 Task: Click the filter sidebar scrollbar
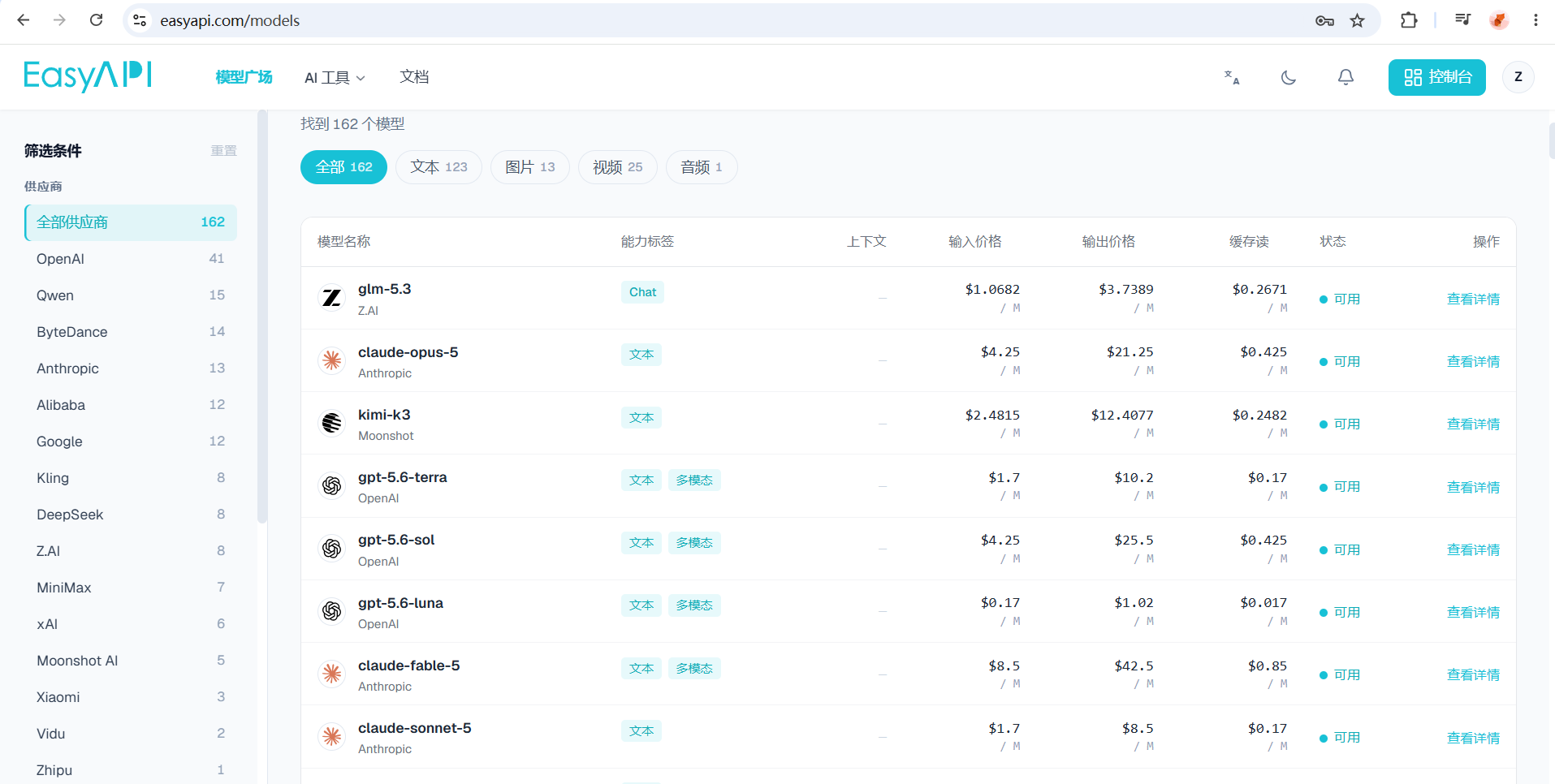[x=261, y=317]
